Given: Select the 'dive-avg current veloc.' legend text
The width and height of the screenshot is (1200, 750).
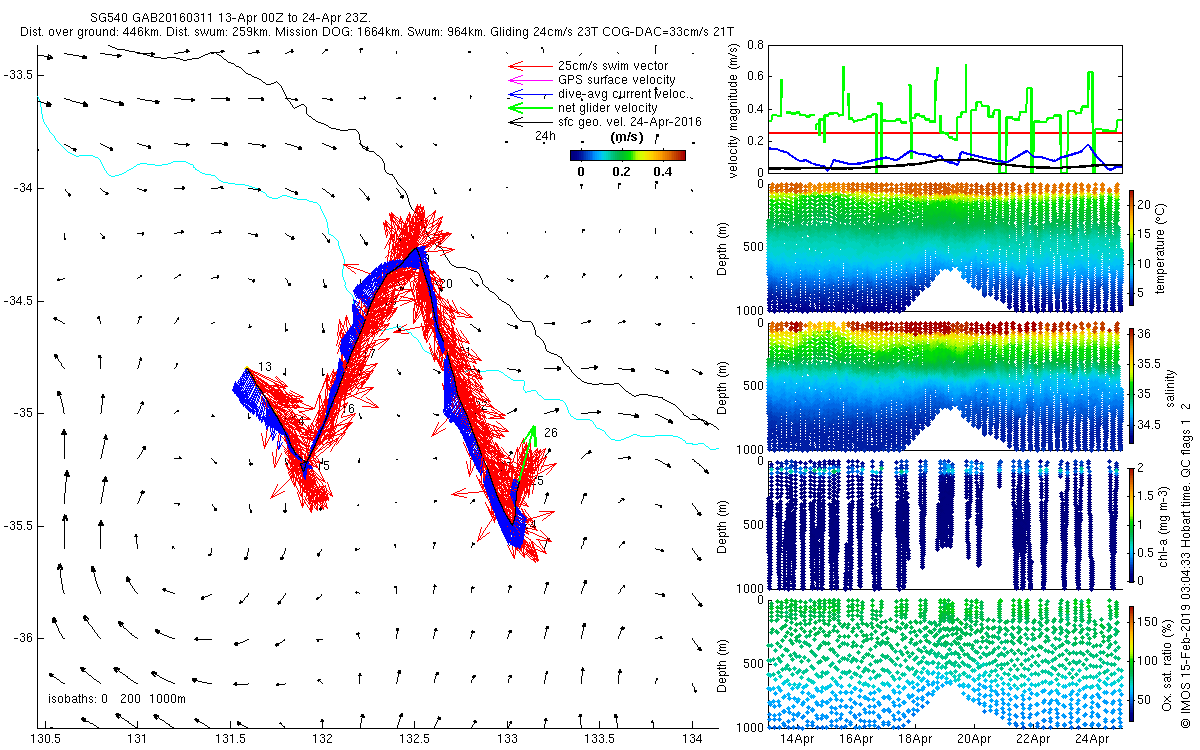Looking at the screenshot, I should (x=624, y=94).
